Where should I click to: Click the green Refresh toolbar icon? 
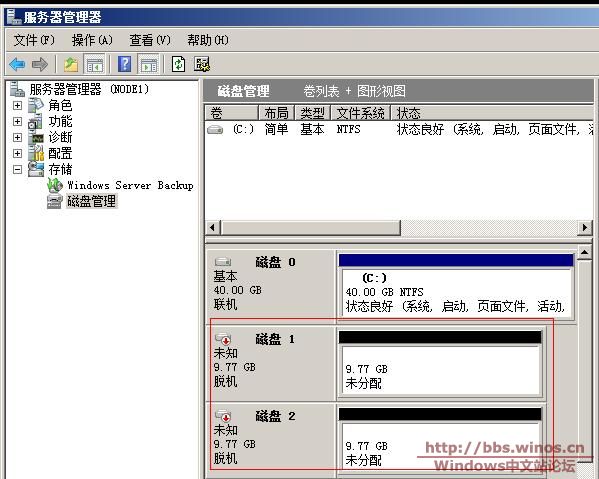pyautogui.click(x=178, y=64)
